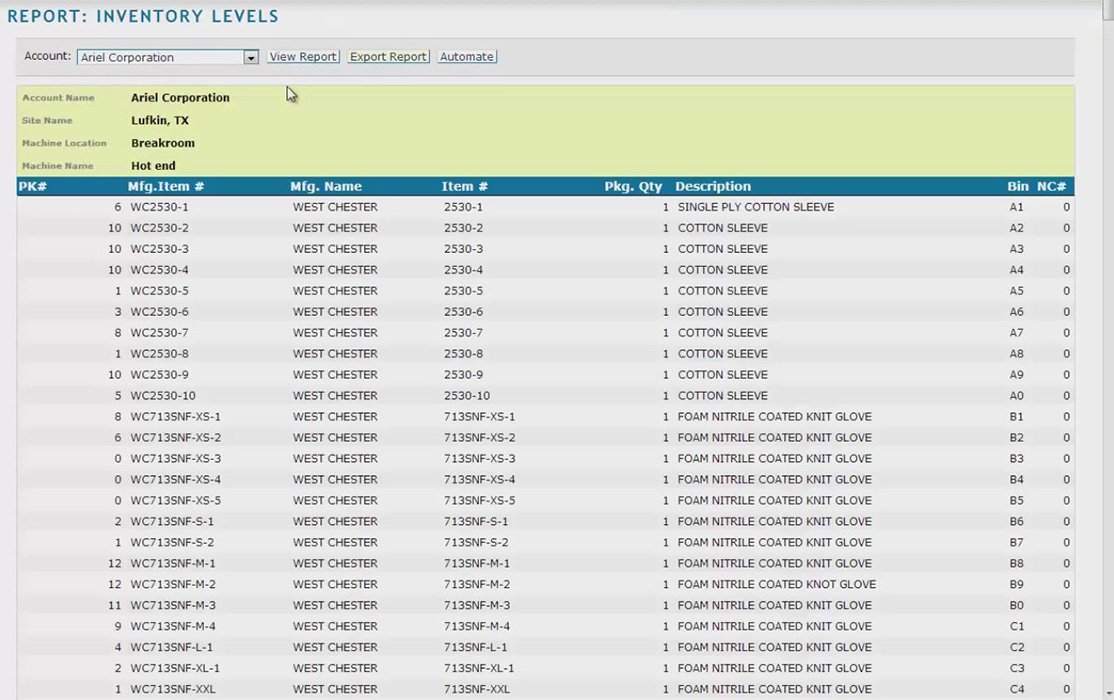Click item number 2530-10
1114x700 pixels.
click(x=467, y=396)
